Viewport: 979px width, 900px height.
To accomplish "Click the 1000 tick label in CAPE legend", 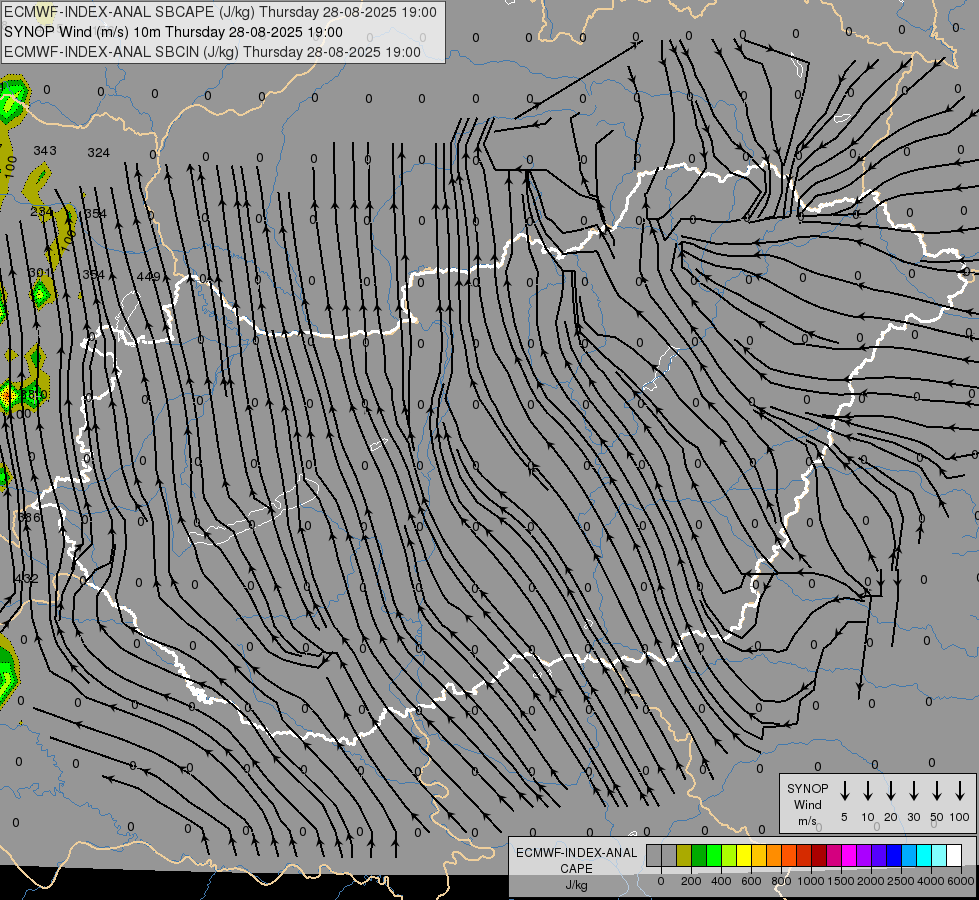I will pyautogui.click(x=811, y=881).
